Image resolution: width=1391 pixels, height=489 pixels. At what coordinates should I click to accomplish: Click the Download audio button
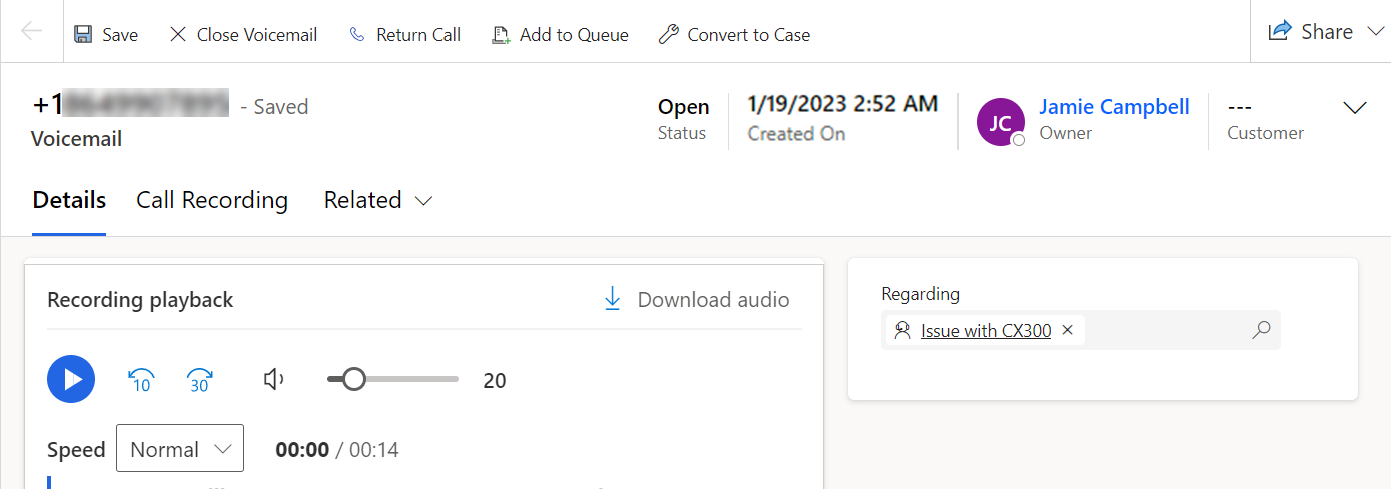696,300
